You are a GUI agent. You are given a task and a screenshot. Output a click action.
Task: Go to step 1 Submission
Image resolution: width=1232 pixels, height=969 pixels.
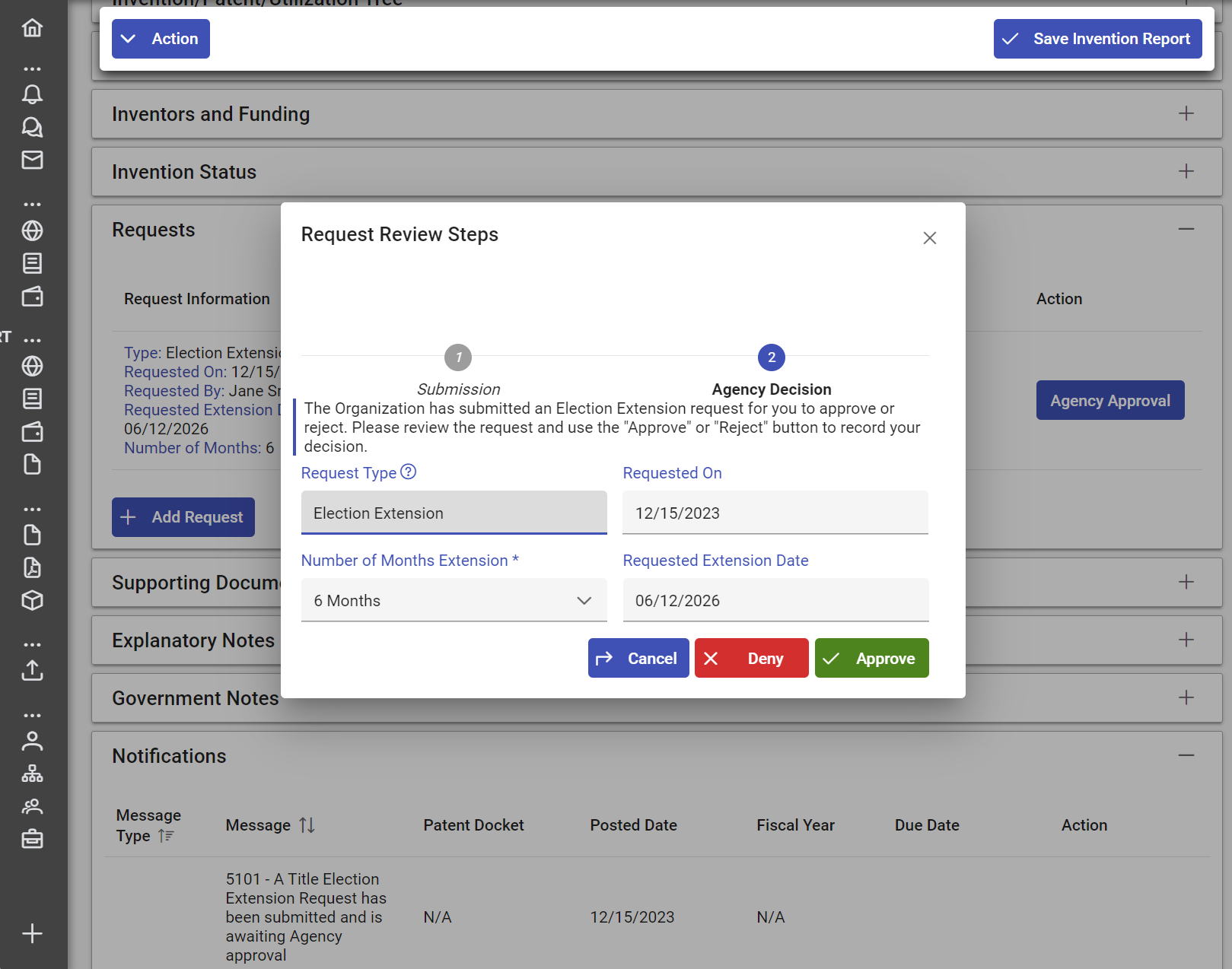[x=458, y=357]
